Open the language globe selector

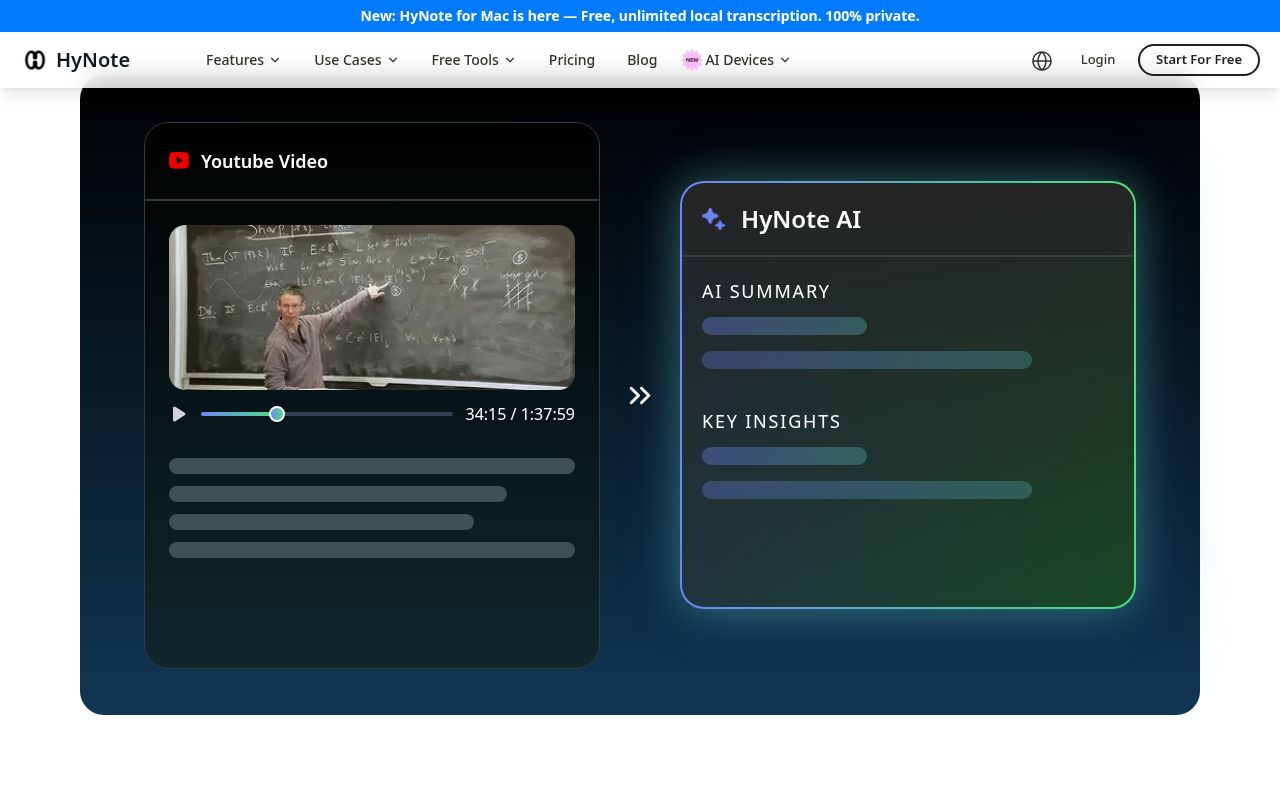pyautogui.click(x=1042, y=61)
